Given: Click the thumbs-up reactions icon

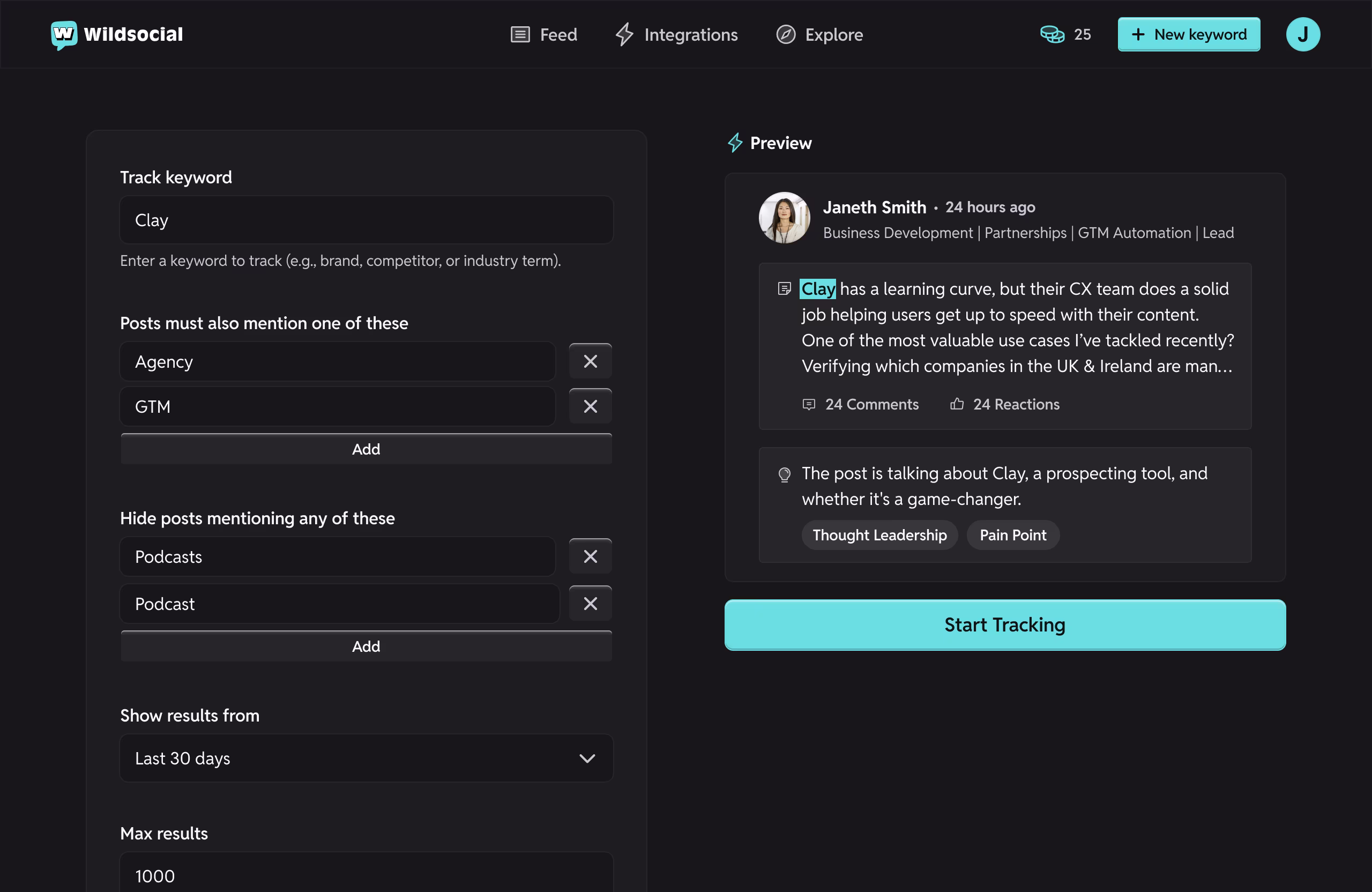Looking at the screenshot, I should click(x=957, y=404).
